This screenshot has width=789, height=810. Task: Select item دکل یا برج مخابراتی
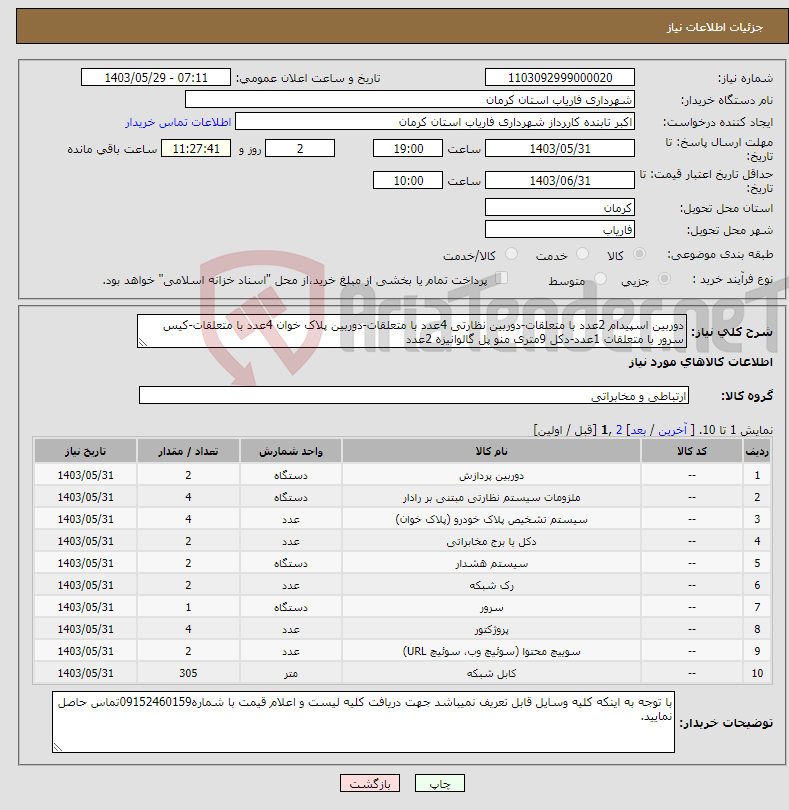point(491,541)
